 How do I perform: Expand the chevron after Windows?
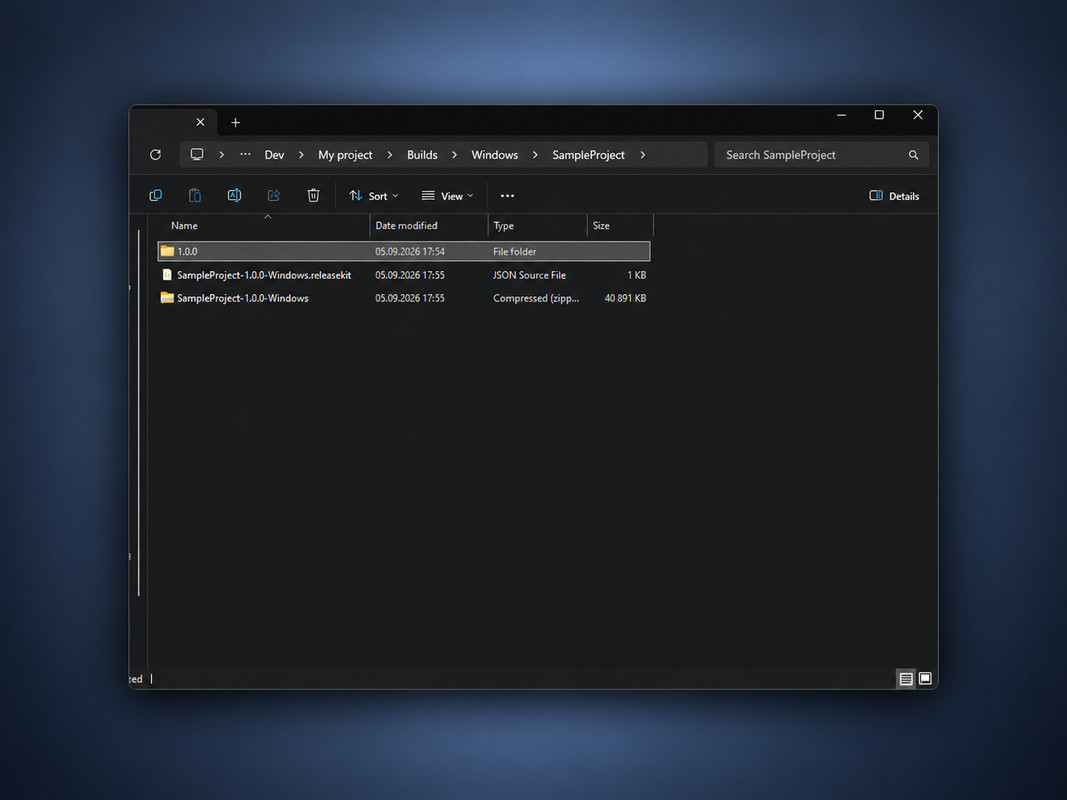click(x=535, y=155)
